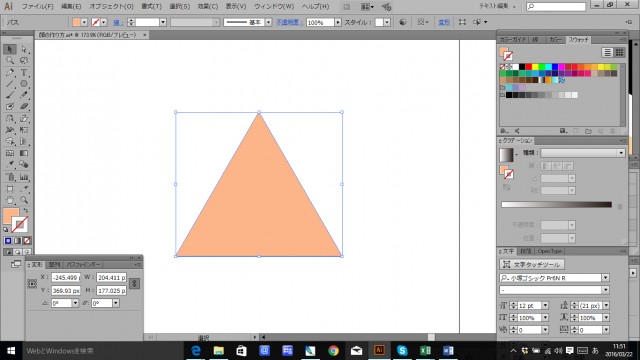Click the 変形 link in control bar
The image size is (640, 360).
444,22
